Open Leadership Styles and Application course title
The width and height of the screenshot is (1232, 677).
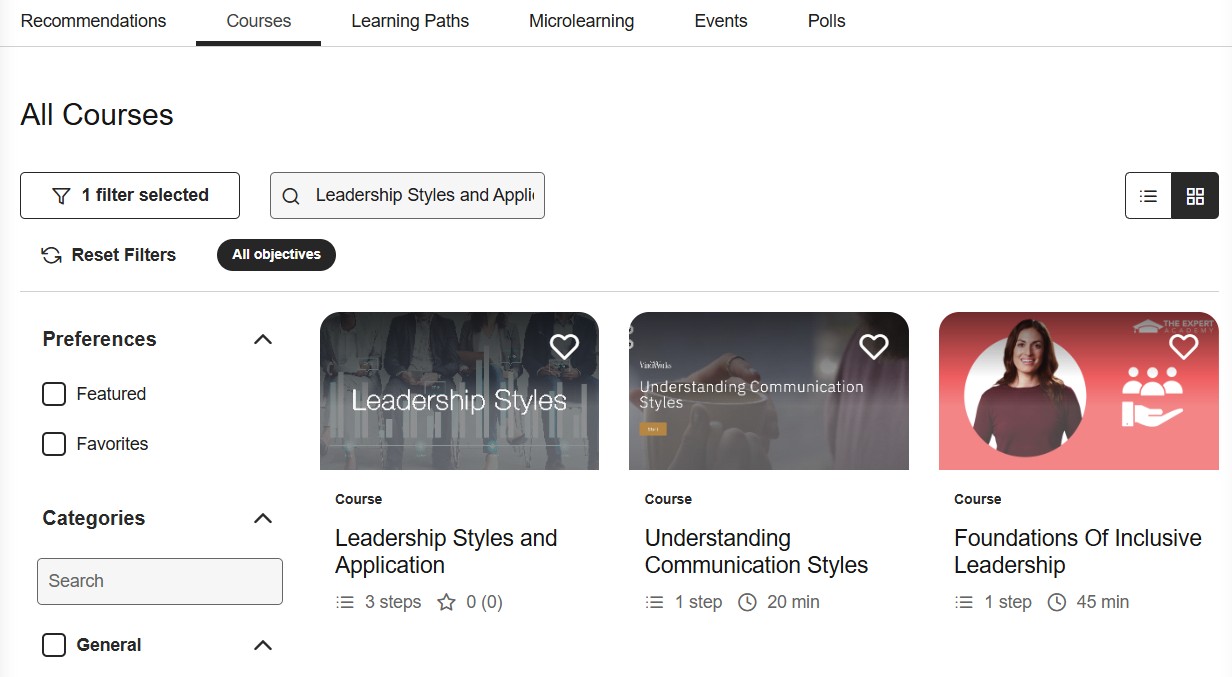click(446, 551)
